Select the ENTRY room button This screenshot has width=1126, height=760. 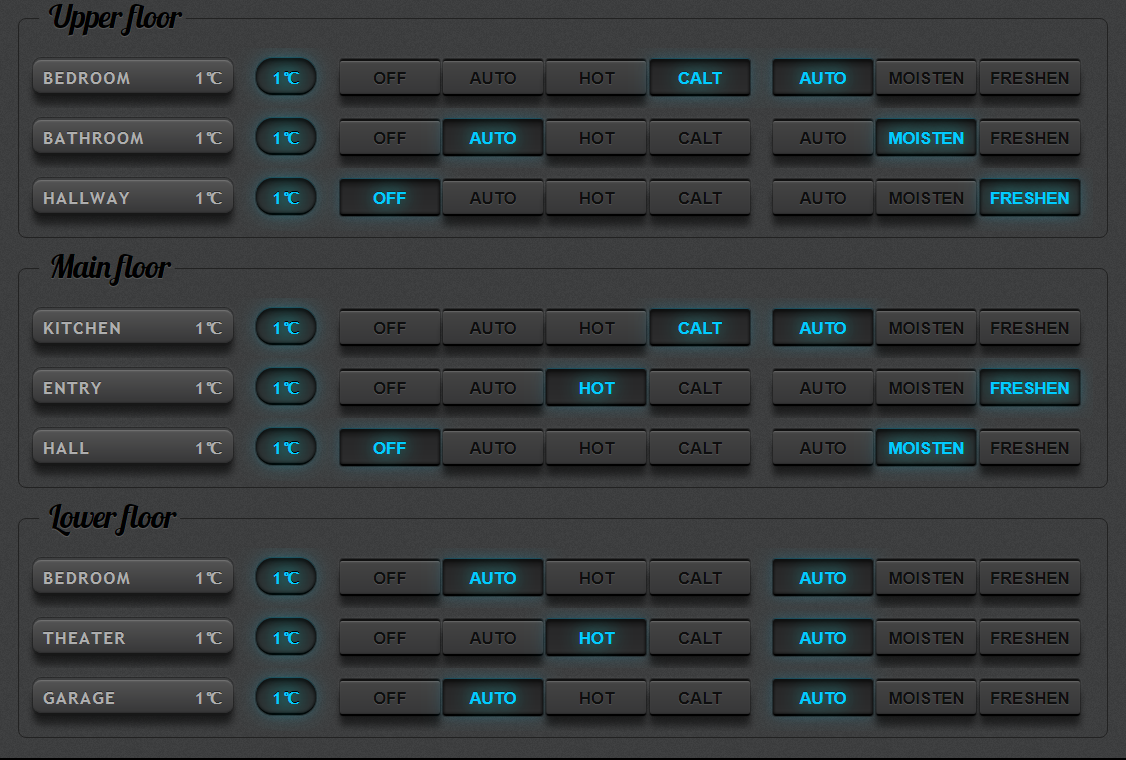(x=133, y=388)
